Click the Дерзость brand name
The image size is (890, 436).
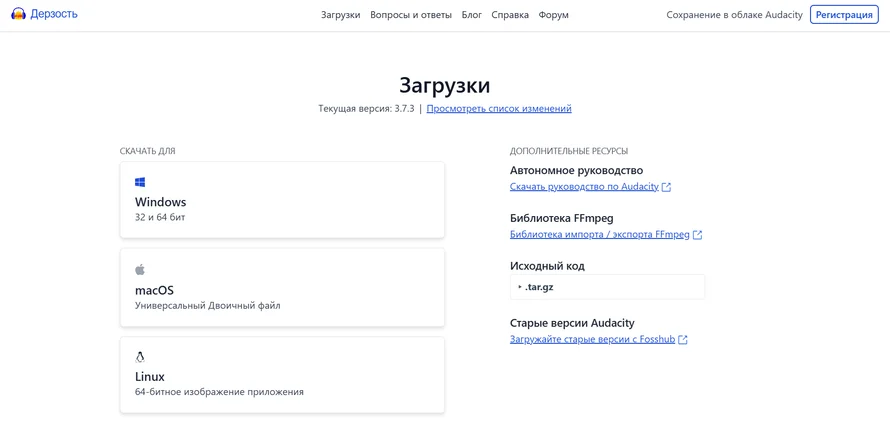(54, 14)
